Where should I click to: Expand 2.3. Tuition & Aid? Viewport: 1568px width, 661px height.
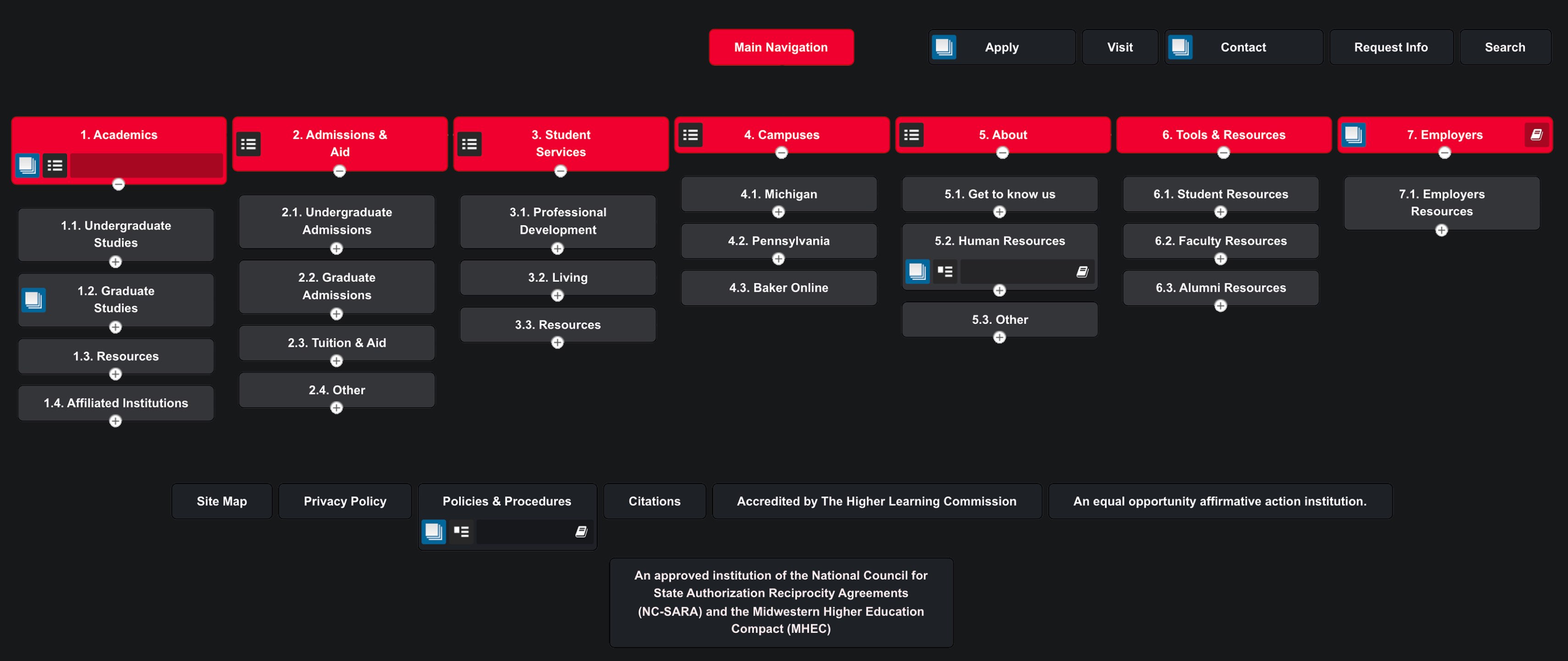337,361
